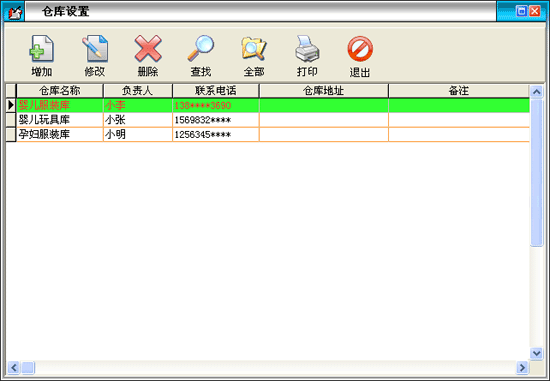Click the 退出 (Exit) icon
This screenshot has height=381, width=550.
[360, 49]
